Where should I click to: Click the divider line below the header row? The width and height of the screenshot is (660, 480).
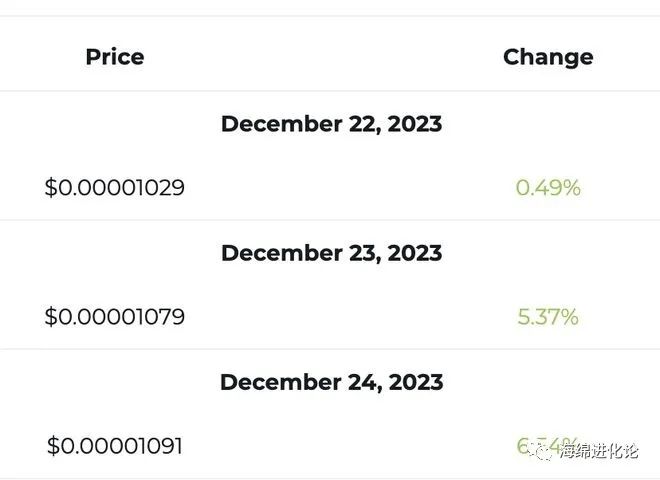330,91
